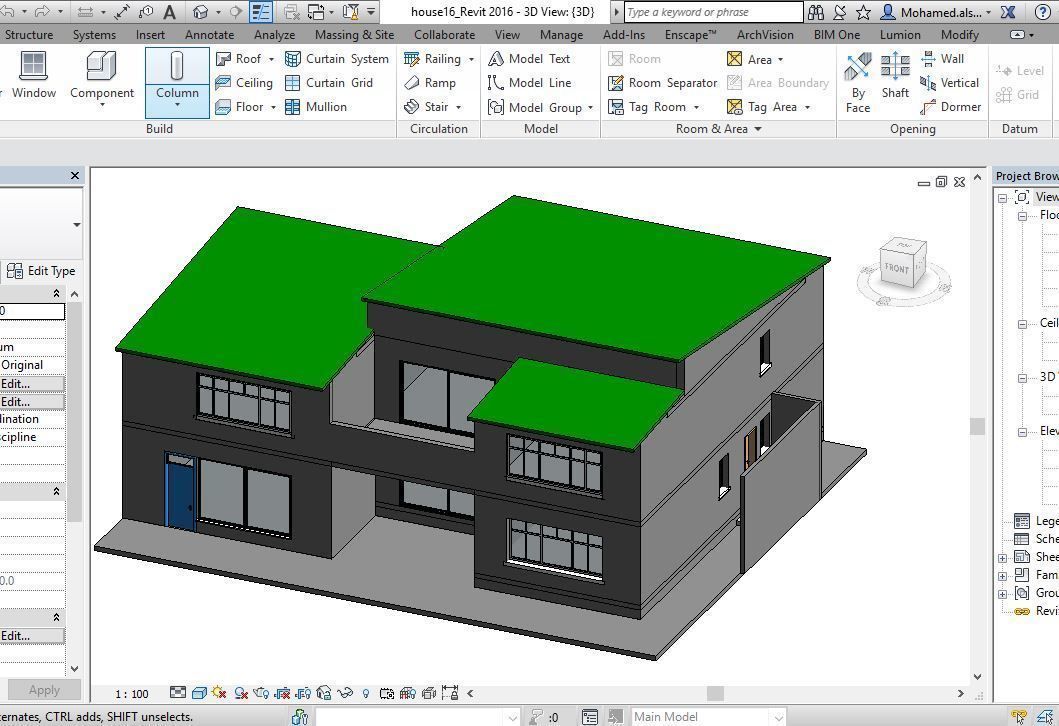Open the Mohamed.als... user account menu
This screenshot has height=726, width=1059.
click(x=935, y=12)
